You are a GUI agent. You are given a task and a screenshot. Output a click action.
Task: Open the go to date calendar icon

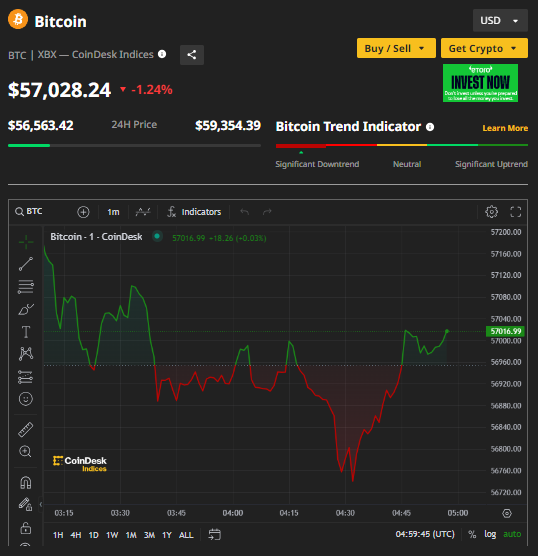tap(215, 534)
